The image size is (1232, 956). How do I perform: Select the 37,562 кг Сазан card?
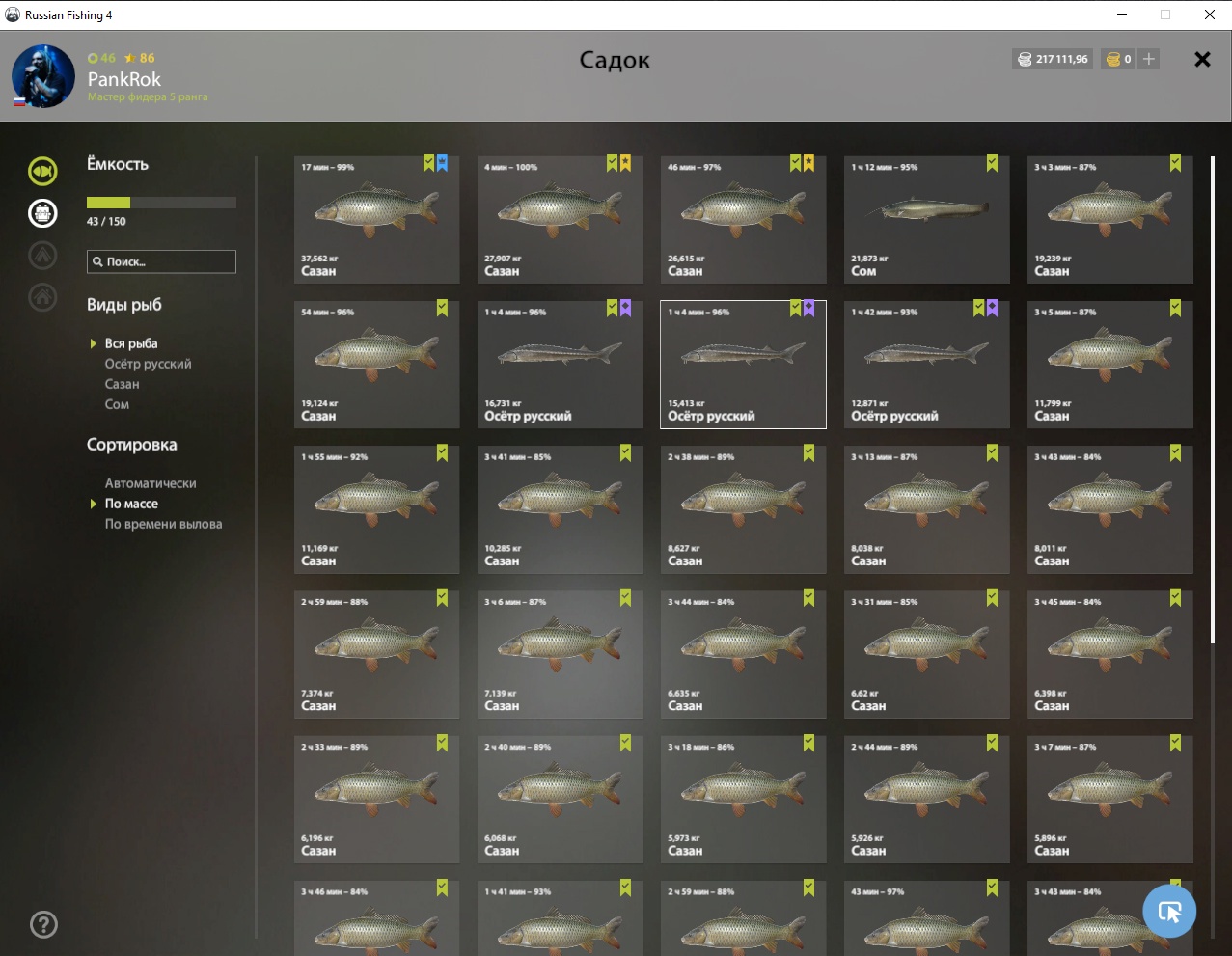click(376, 220)
